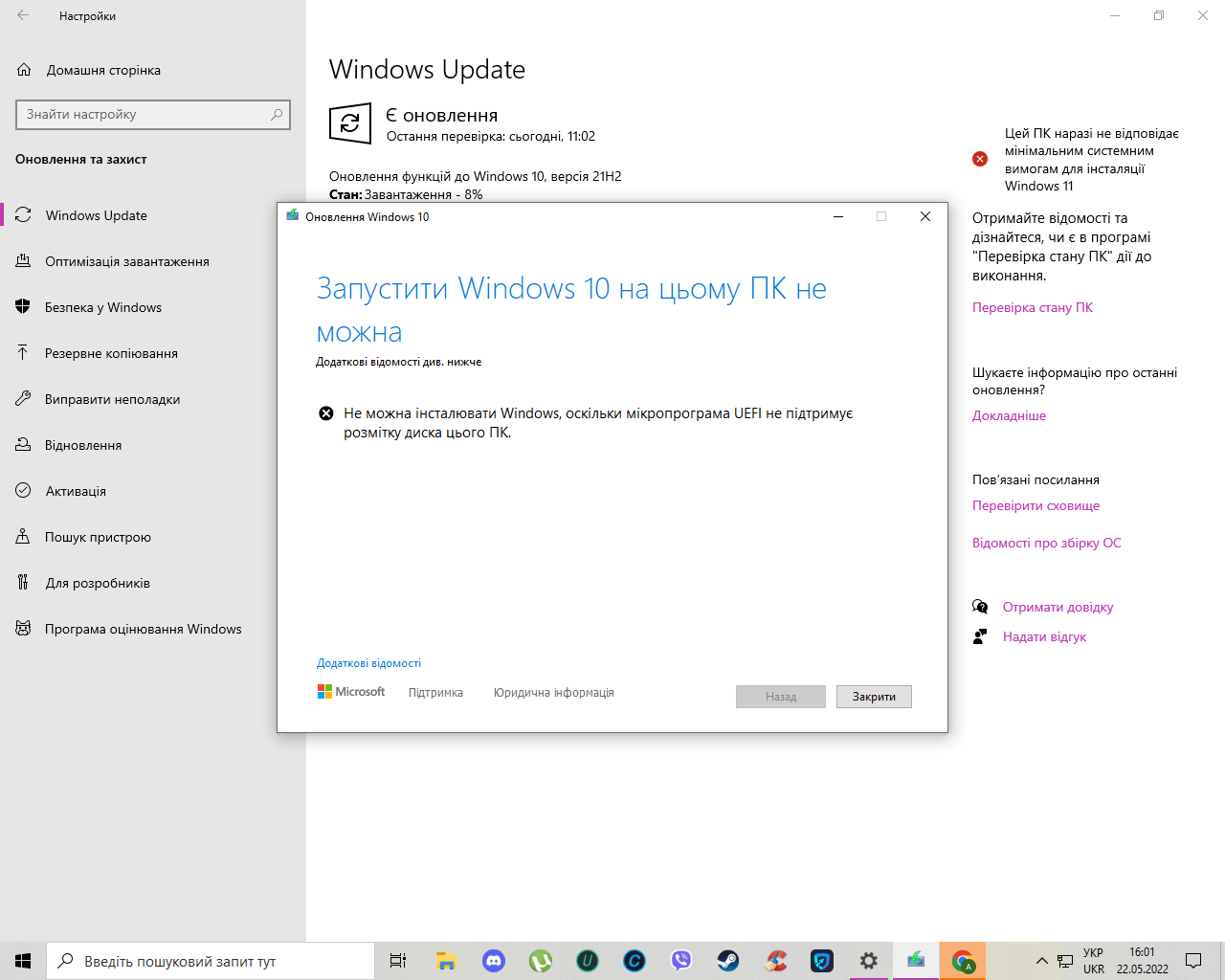1225x980 pixels.
Task: Open Перевірити сховище link
Action: [1036, 505]
